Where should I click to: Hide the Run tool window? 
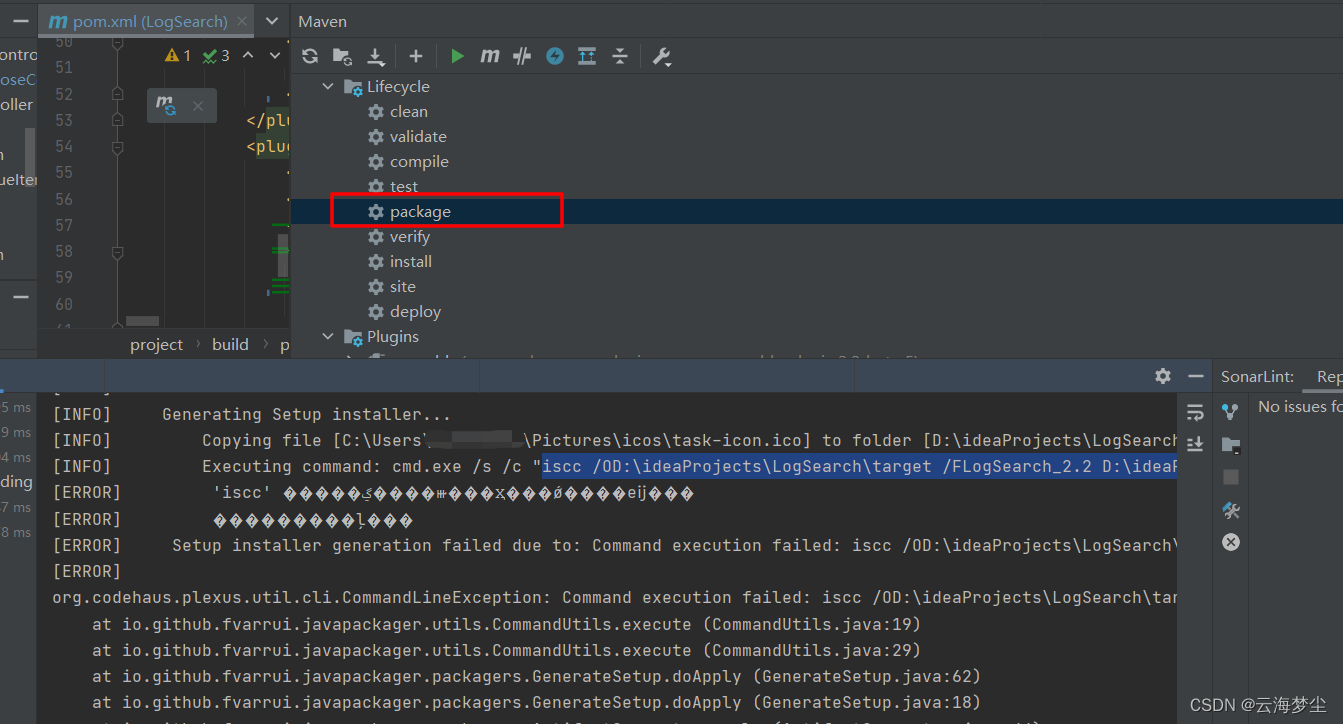[1195, 376]
